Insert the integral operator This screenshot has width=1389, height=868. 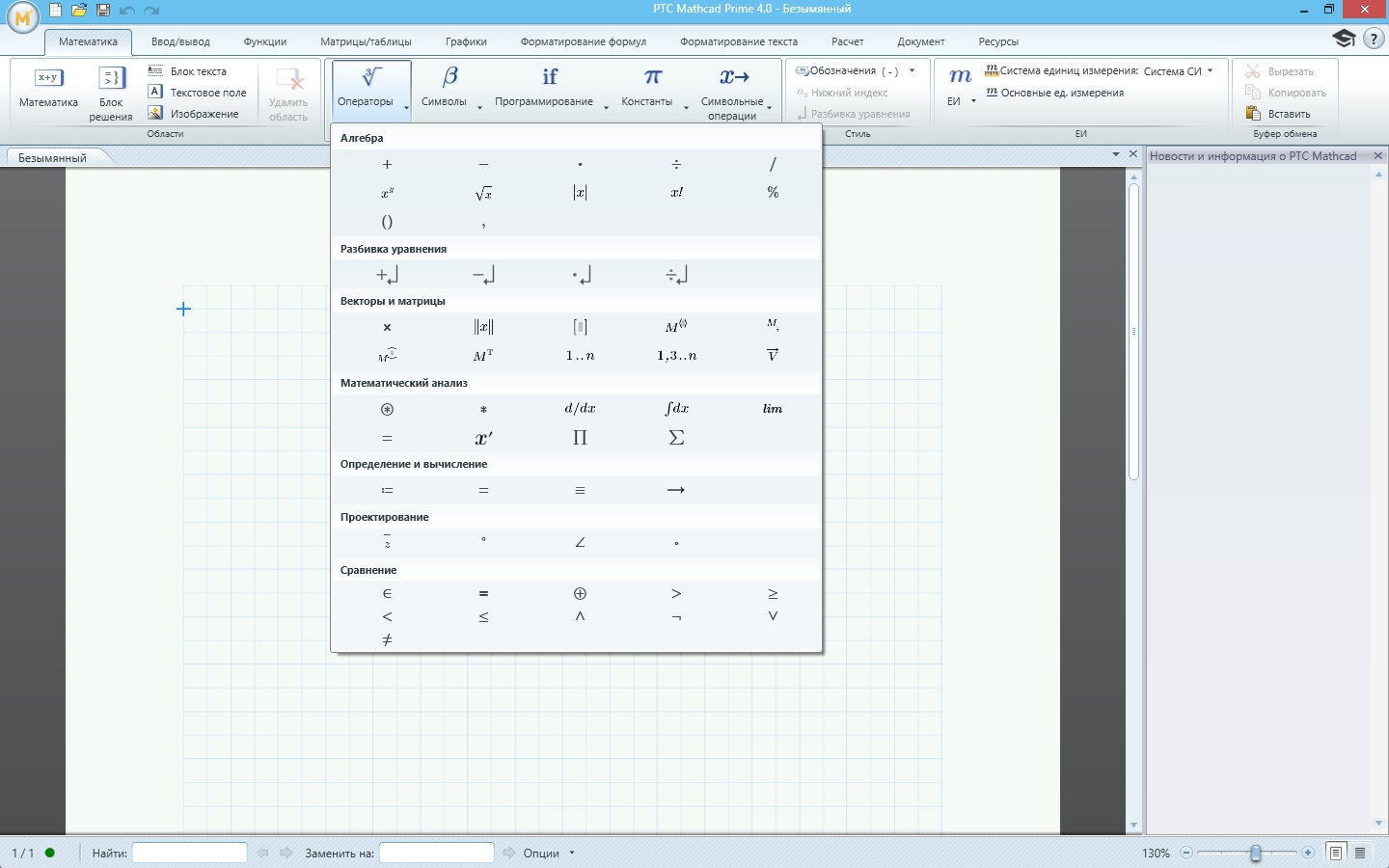click(x=676, y=409)
